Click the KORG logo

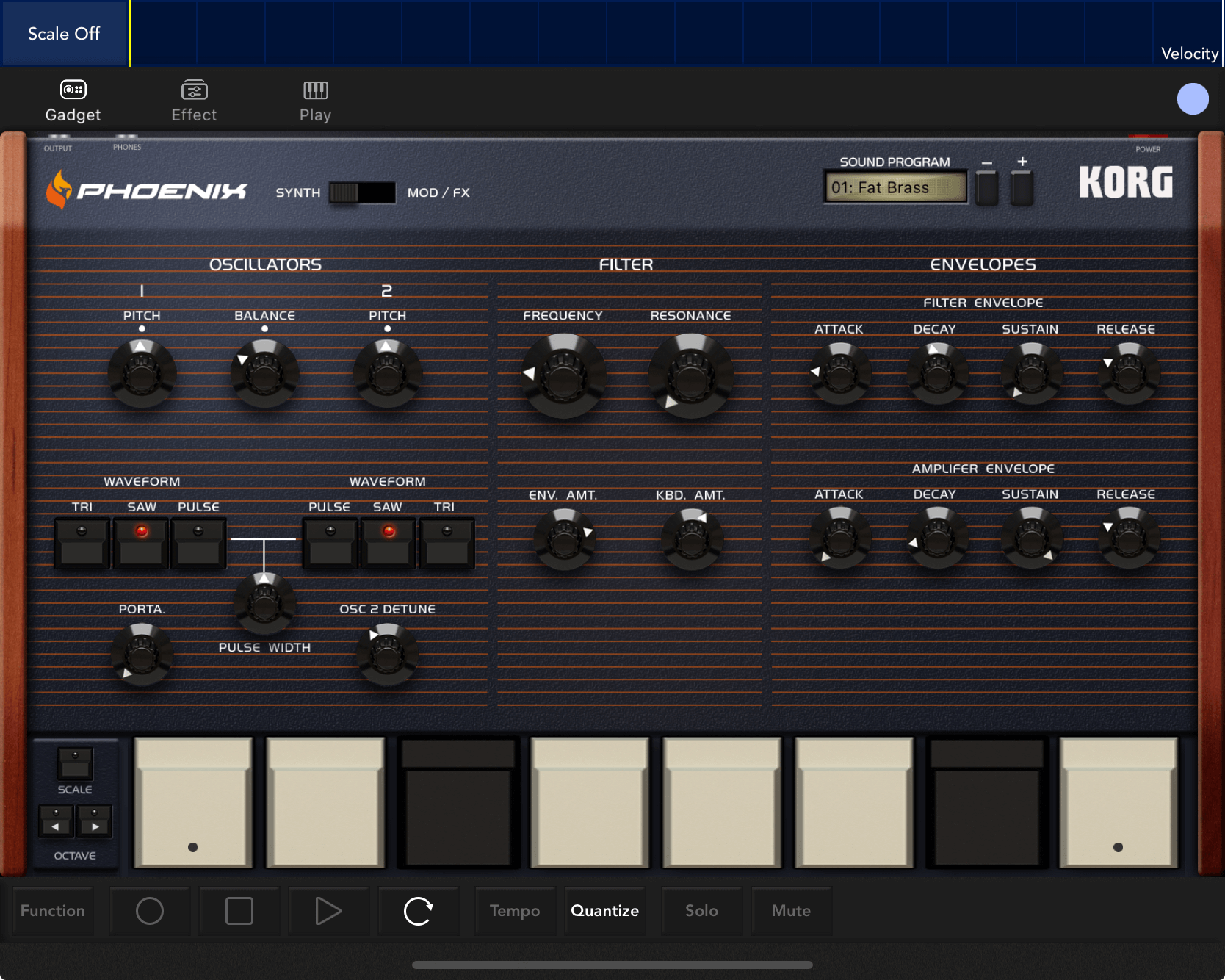click(x=1126, y=182)
